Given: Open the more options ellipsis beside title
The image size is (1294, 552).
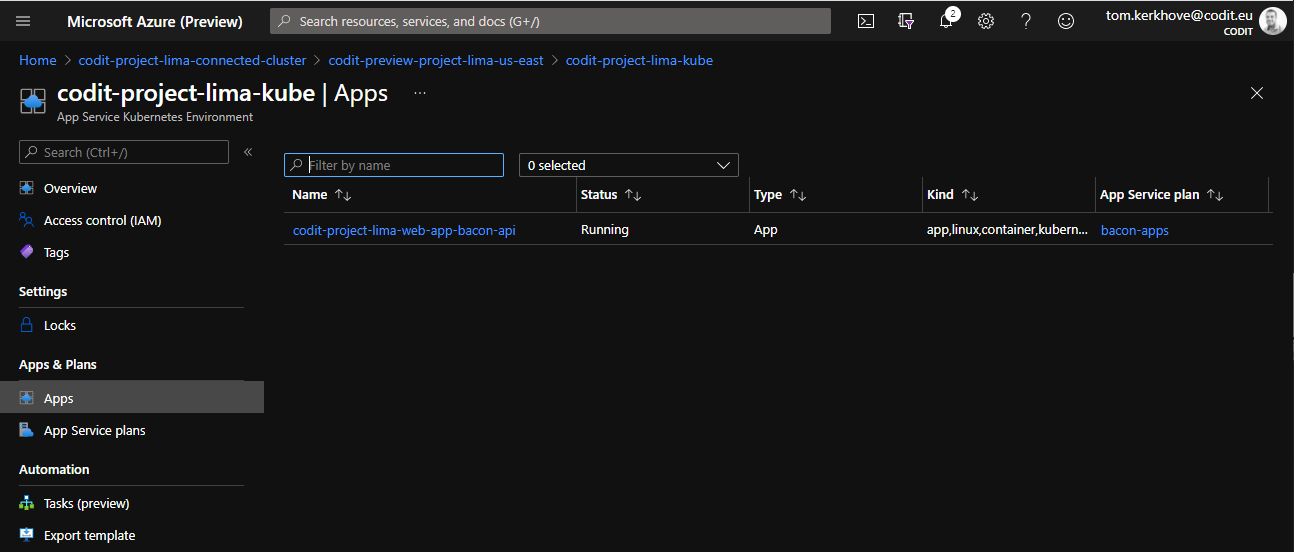Looking at the screenshot, I should point(420,93).
